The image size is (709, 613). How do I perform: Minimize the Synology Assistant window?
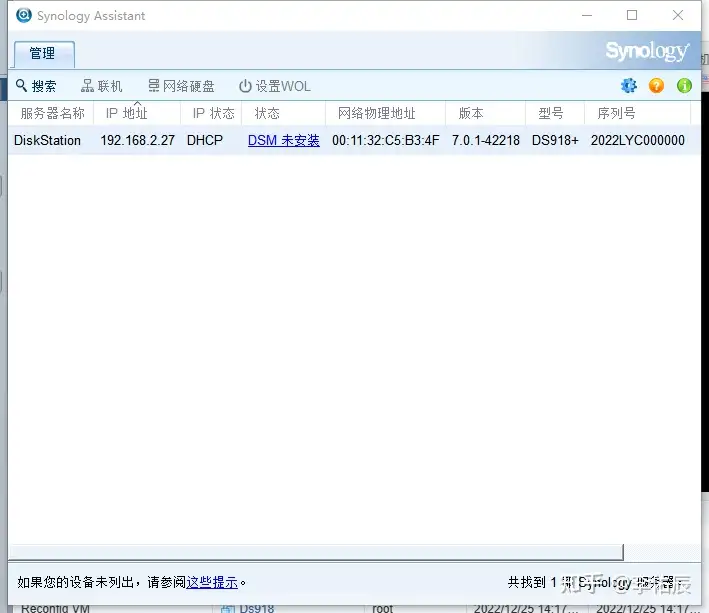(x=587, y=15)
